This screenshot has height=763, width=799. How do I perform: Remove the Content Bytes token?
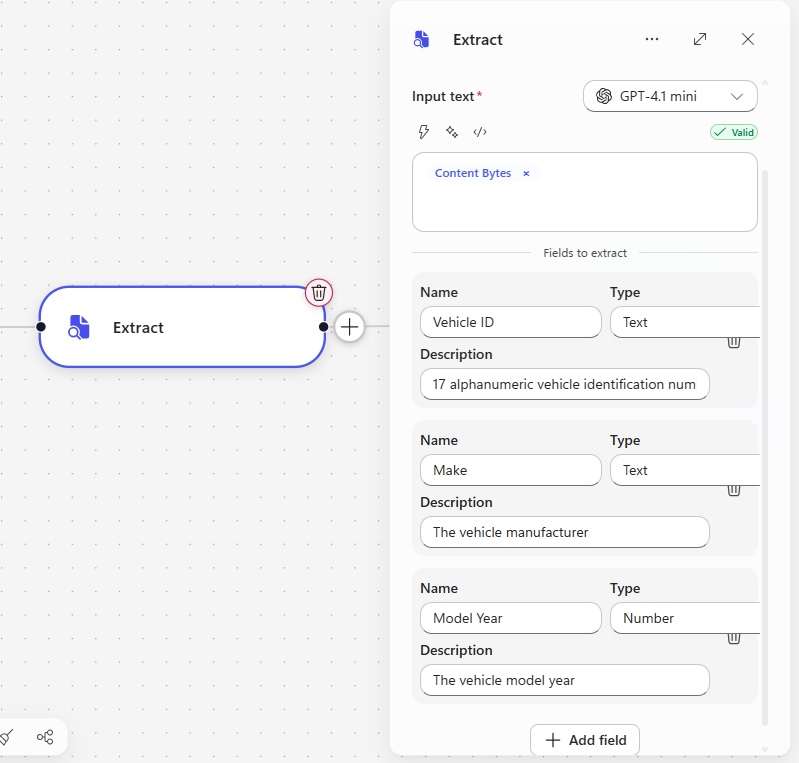click(526, 174)
